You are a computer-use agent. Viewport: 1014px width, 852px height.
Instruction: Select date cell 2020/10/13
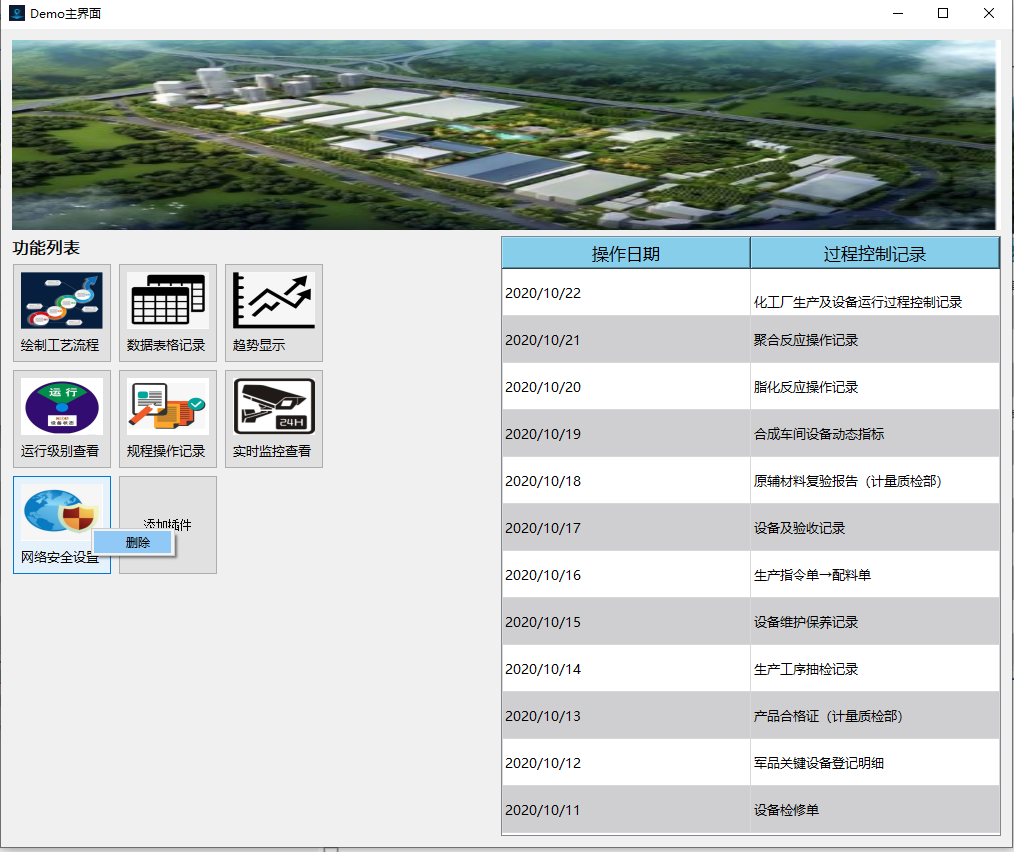[626, 716]
